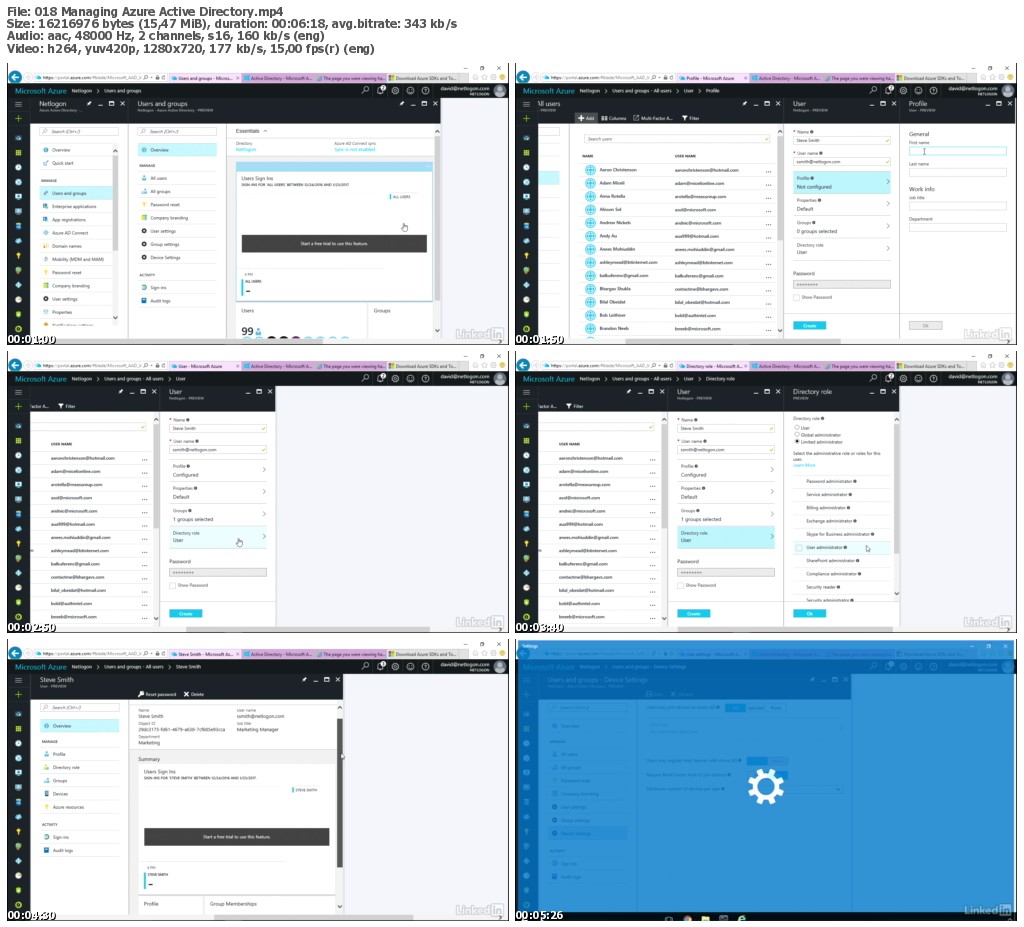The image size is (1024, 927).
Task: Click green plus New icon in the 00:01:00 frame
Action: pos(18,118)
